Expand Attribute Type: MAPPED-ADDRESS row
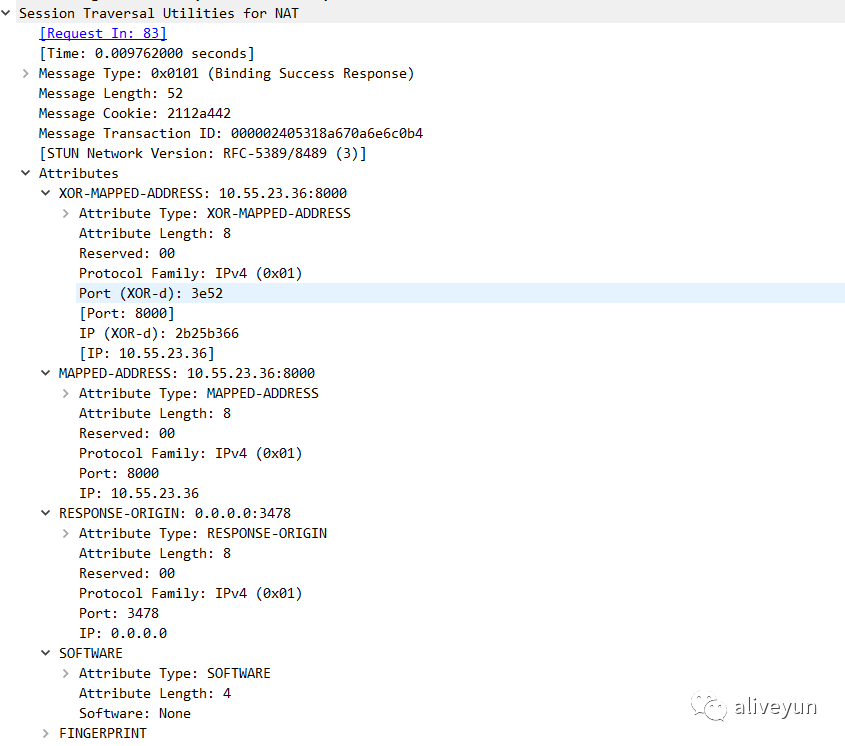 pyautogui.click(x=66, y=393)
